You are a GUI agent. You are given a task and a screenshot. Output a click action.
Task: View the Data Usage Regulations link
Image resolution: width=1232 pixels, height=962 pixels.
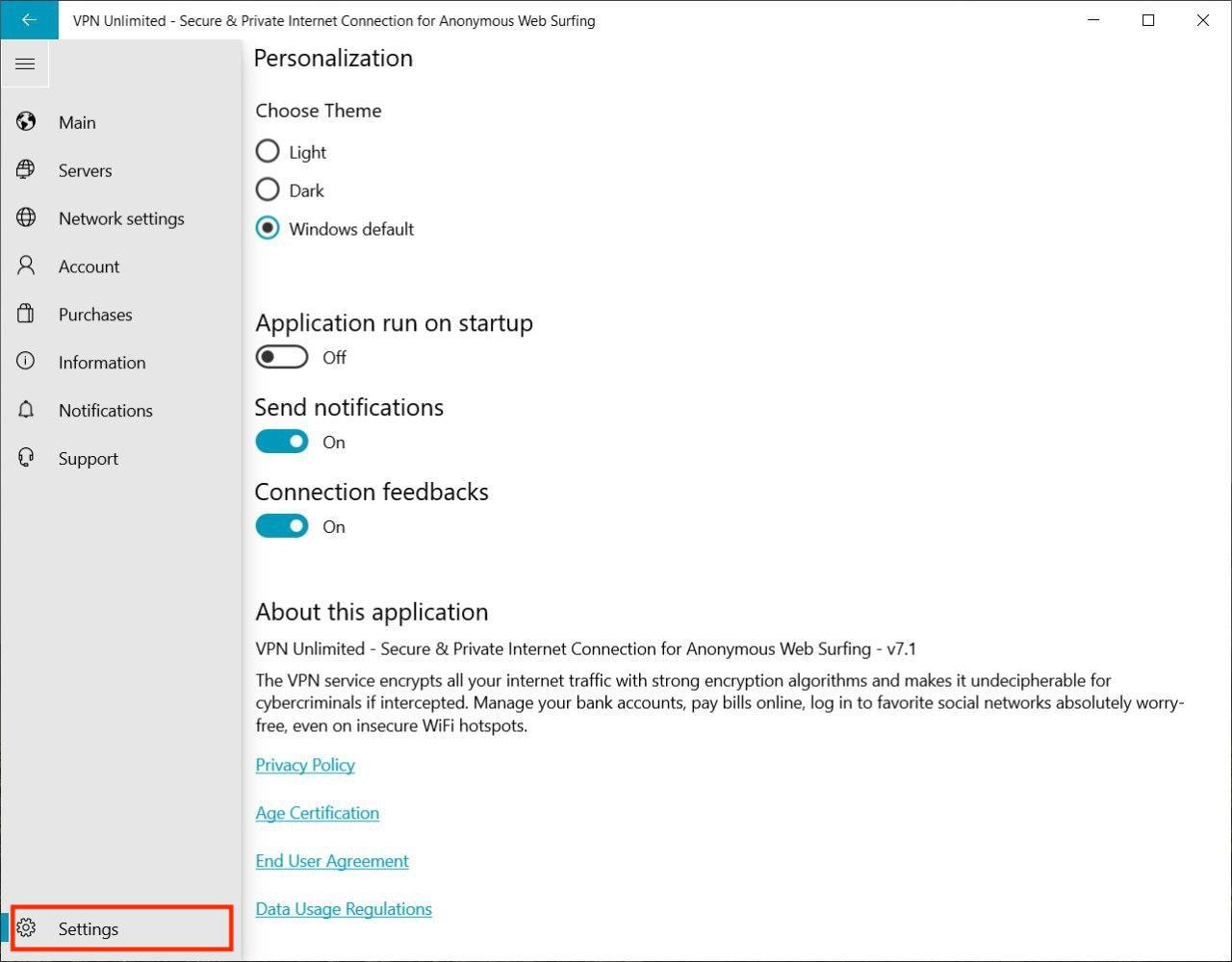click(x=344, y=909)
